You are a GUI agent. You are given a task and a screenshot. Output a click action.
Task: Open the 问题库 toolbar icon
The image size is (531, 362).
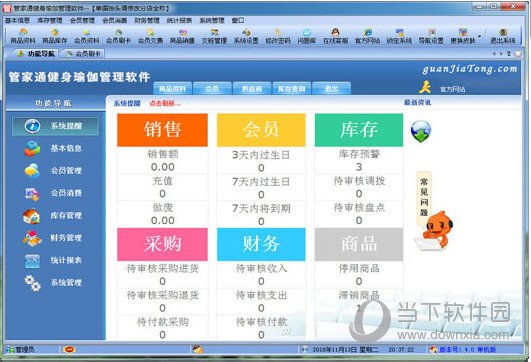pos(307,36)
